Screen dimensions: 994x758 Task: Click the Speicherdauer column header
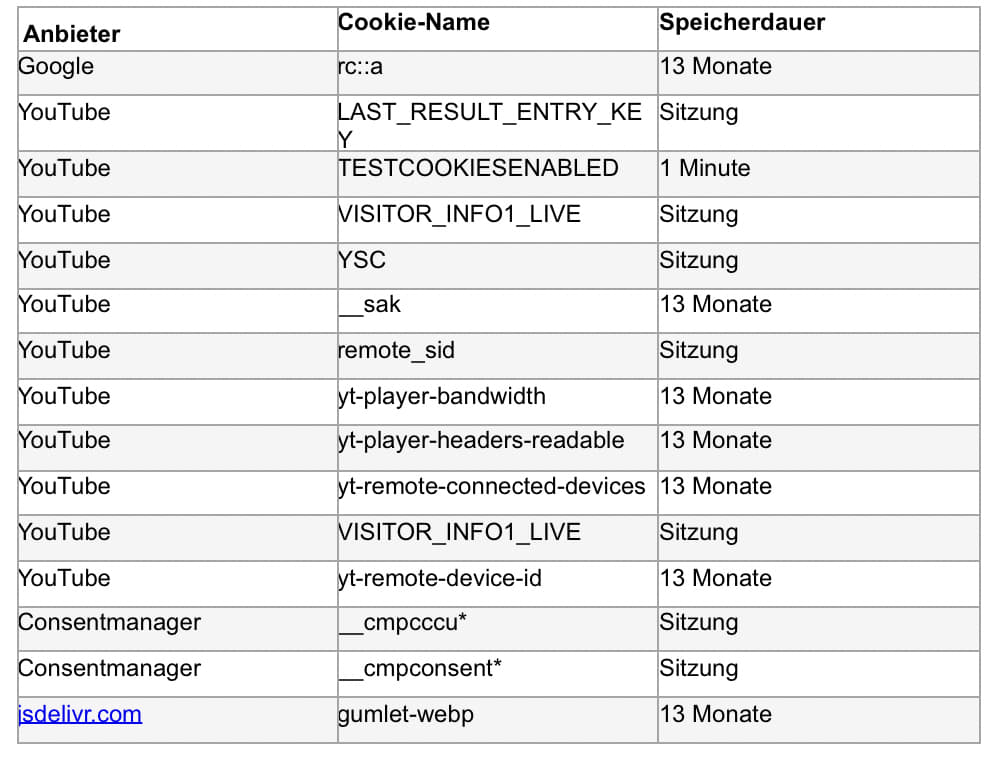(x=742, y=23)
